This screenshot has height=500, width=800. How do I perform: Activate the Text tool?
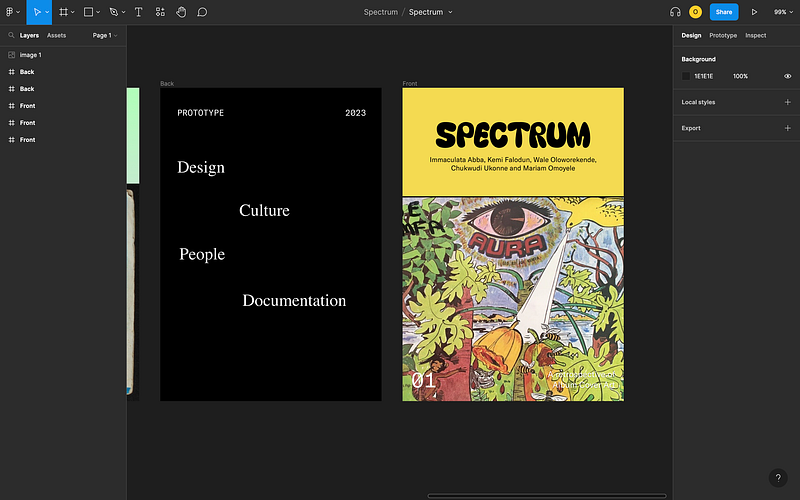pos(138,12)
